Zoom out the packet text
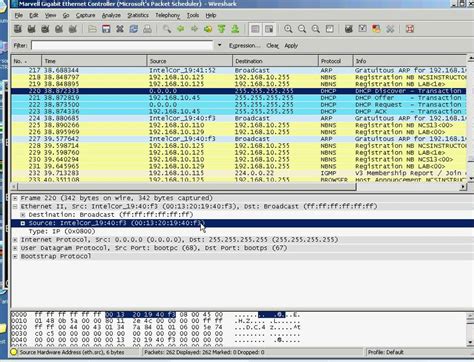This screenshot has height=362, width=474. point(302,29)
